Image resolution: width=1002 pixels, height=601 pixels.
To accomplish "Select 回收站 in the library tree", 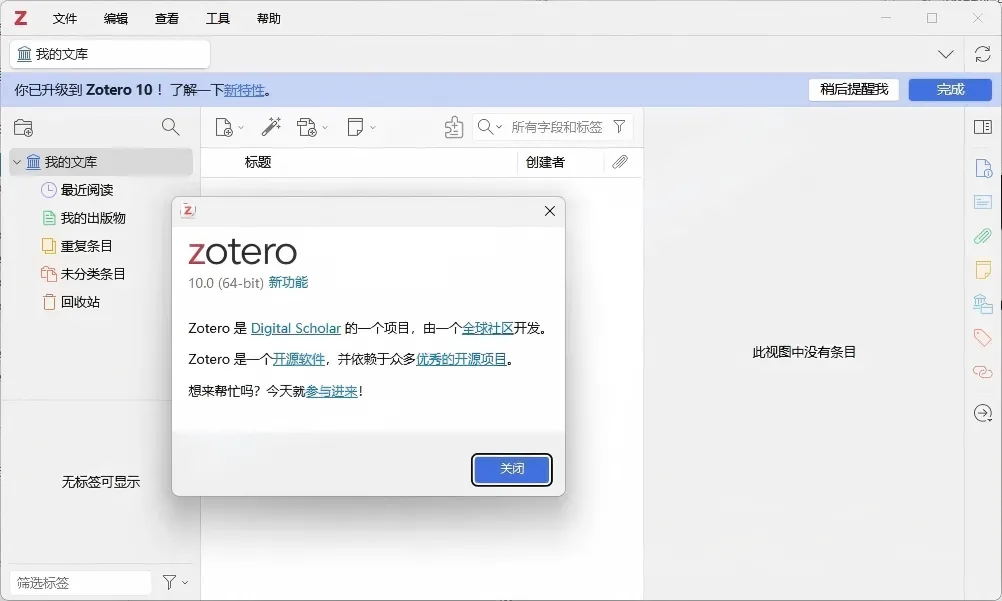I will pyautogui.click(x=80, y=302).
